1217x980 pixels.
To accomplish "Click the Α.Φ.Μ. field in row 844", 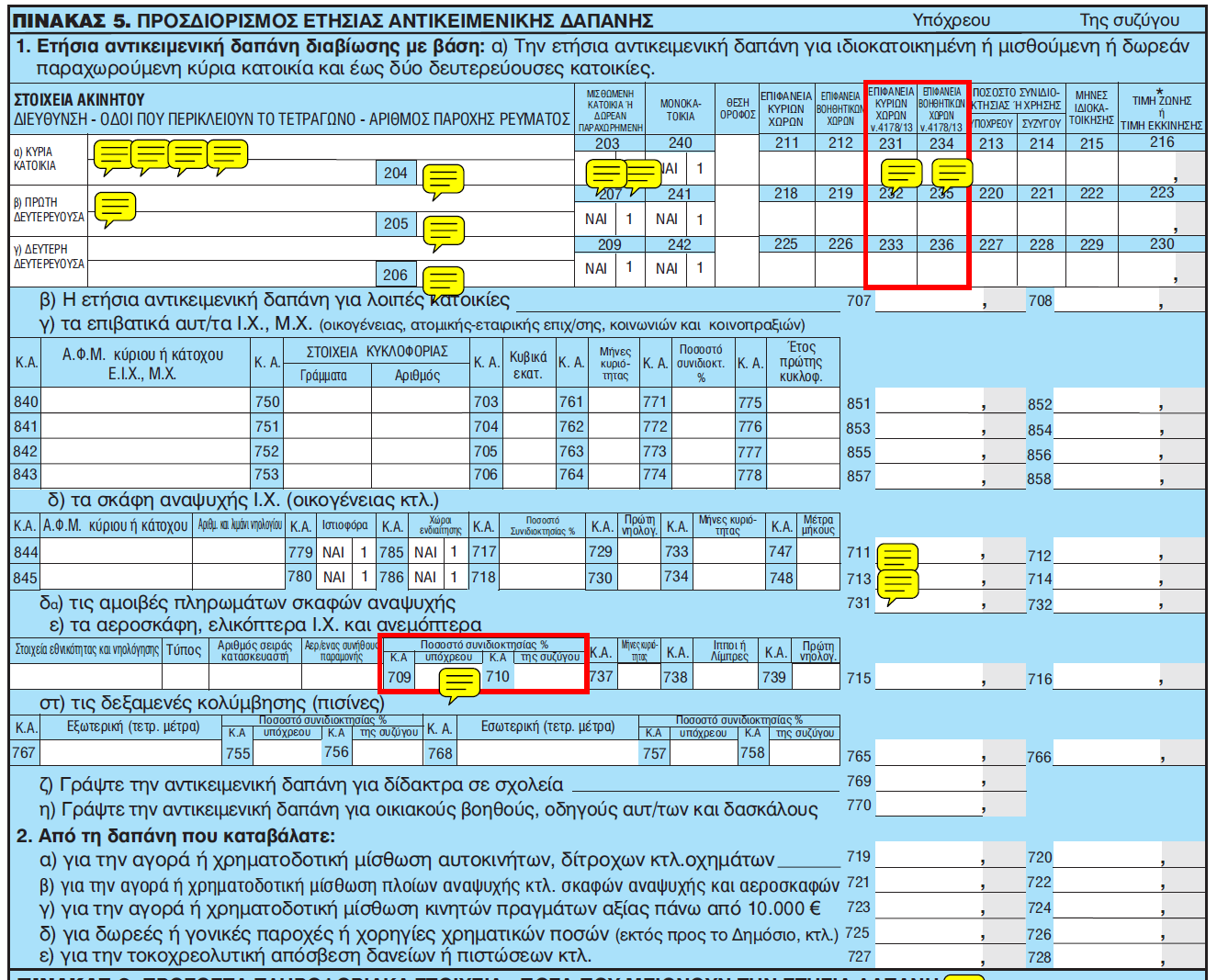I will (117, 551).
